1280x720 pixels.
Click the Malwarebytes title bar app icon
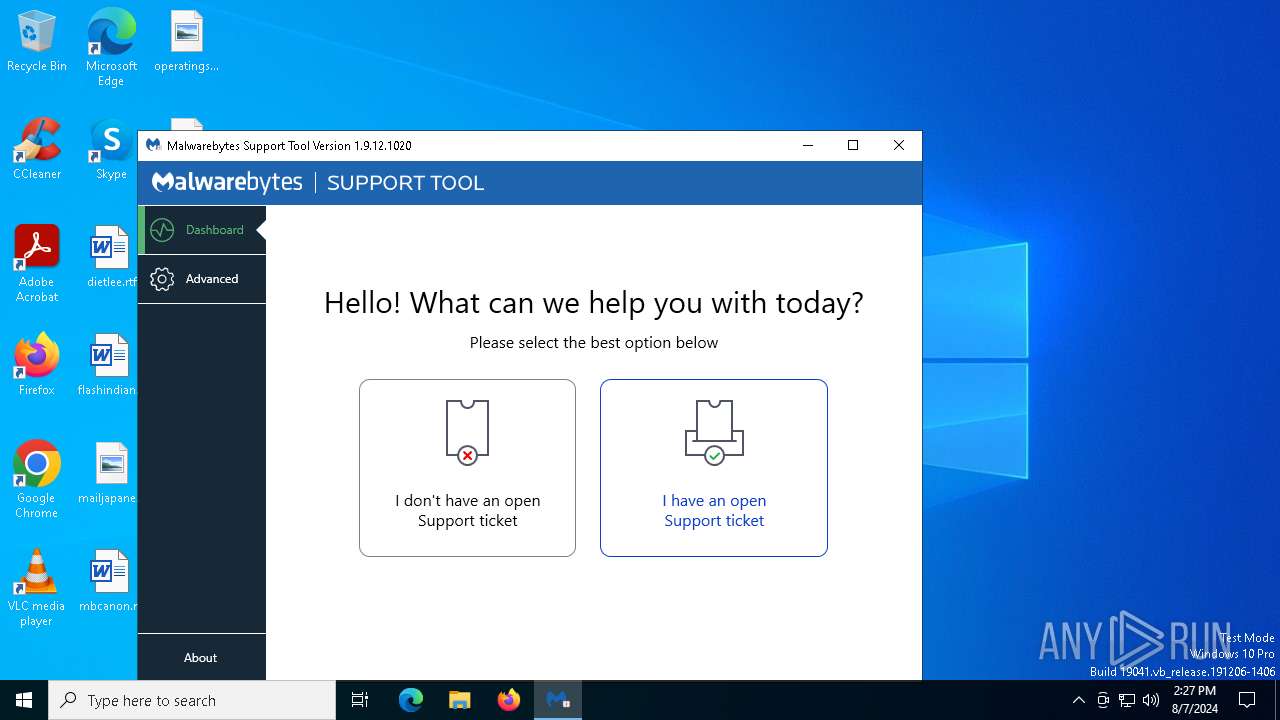(153, 145)
